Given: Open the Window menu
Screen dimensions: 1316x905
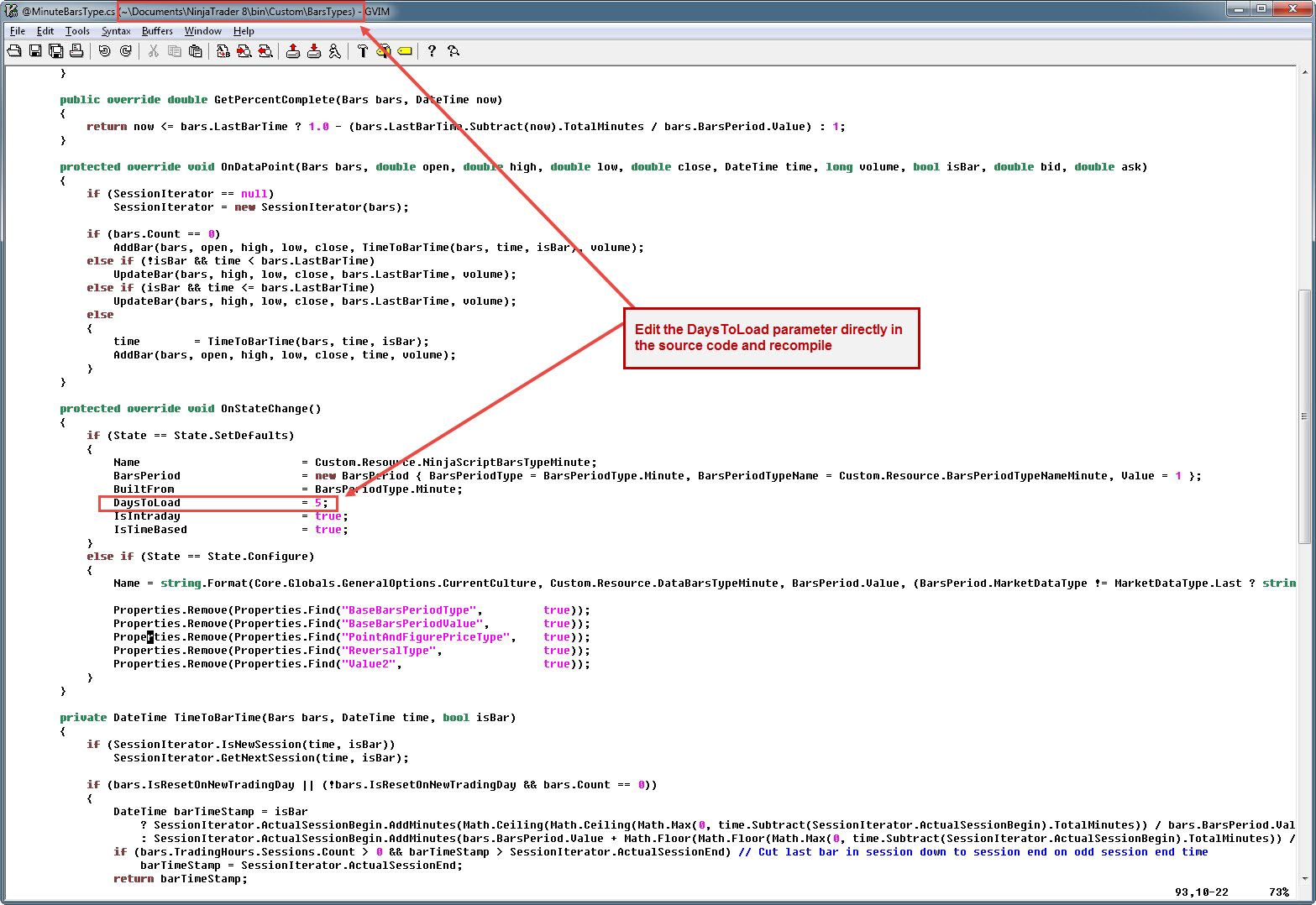Looking at the screenshot, I should coord(203,31).
